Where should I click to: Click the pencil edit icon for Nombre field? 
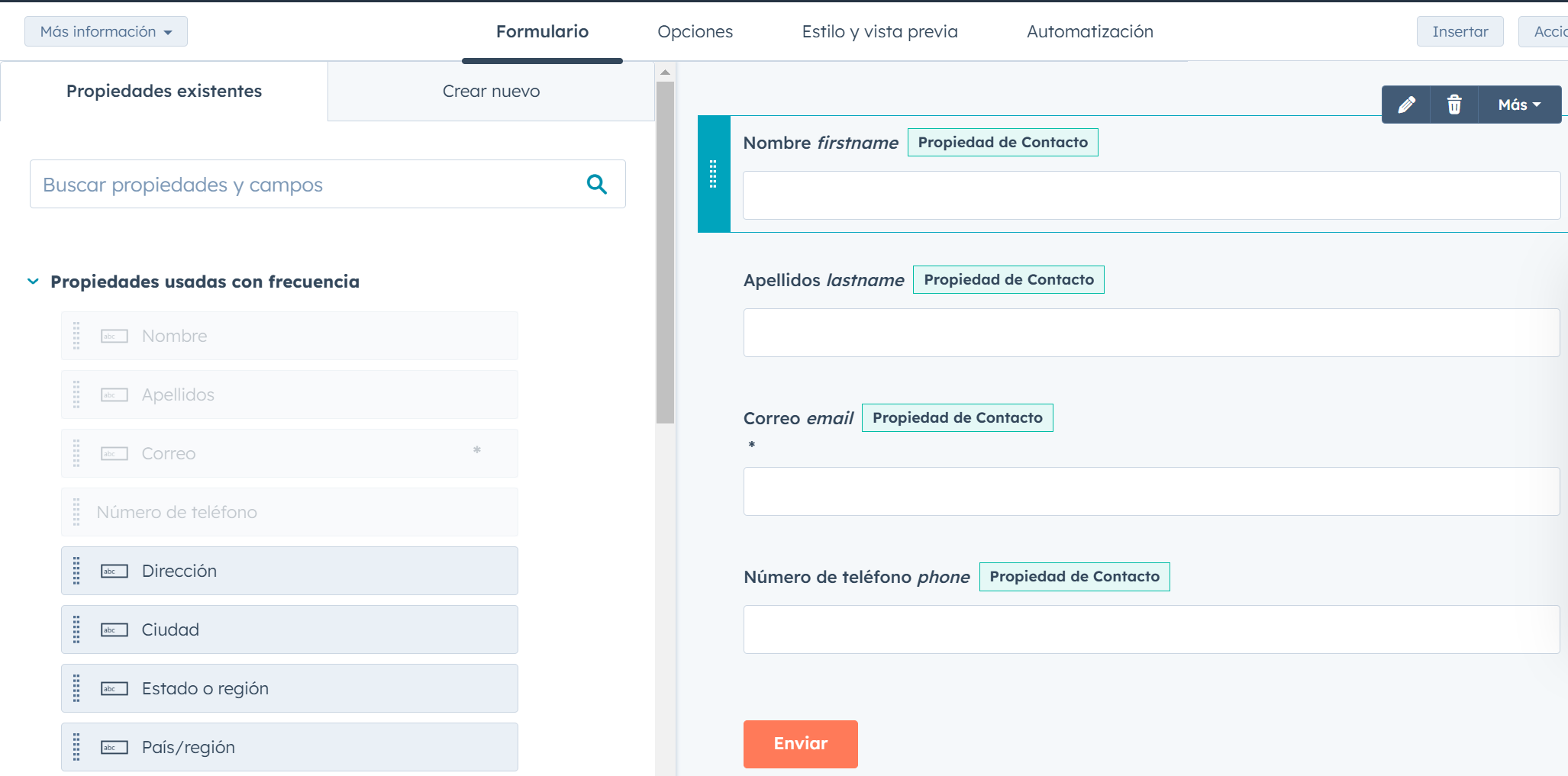pos(1406,105)
